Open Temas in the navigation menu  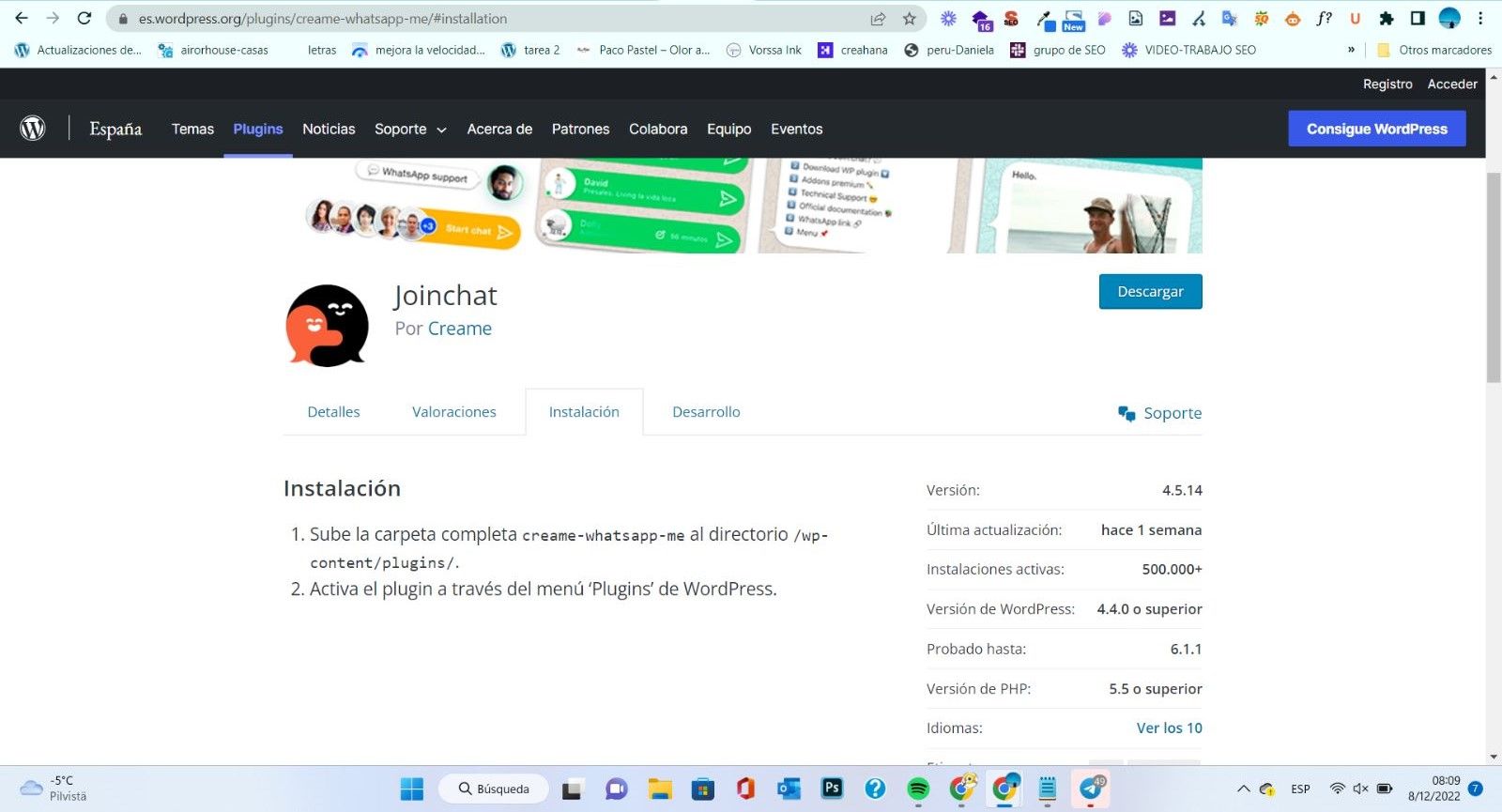(x=192, y=129)
